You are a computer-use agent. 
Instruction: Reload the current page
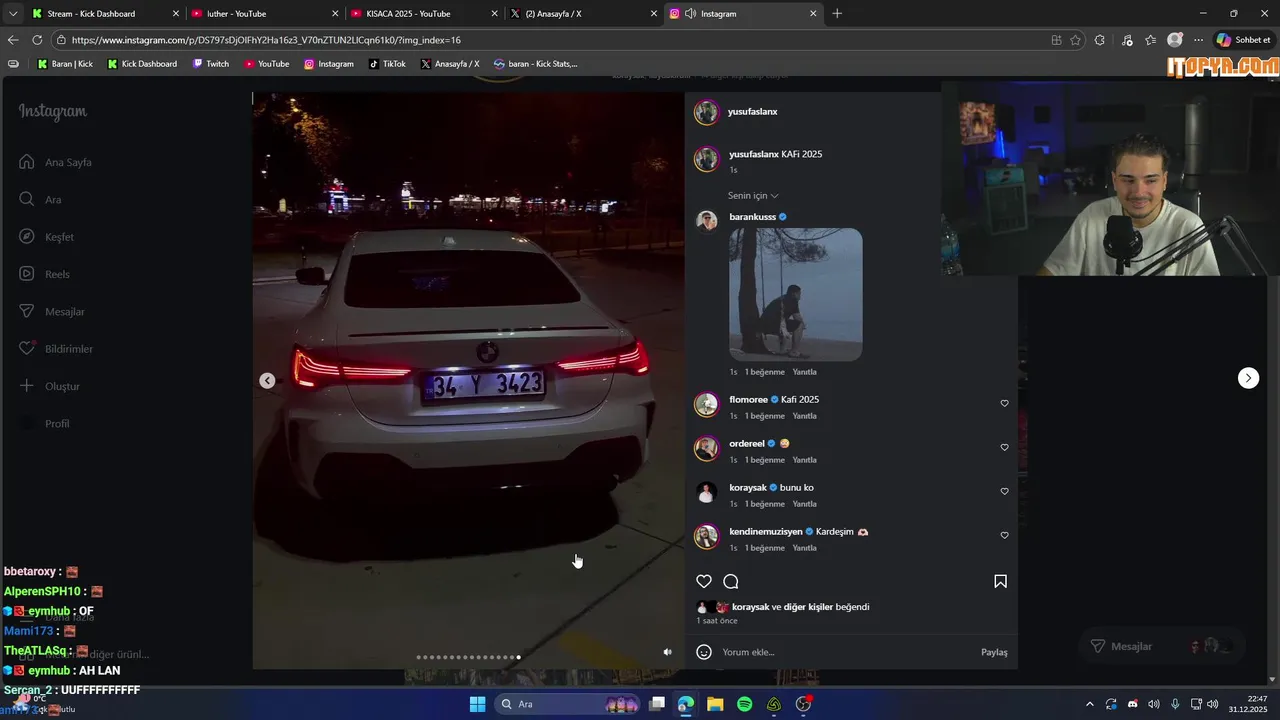coord(37,40)
